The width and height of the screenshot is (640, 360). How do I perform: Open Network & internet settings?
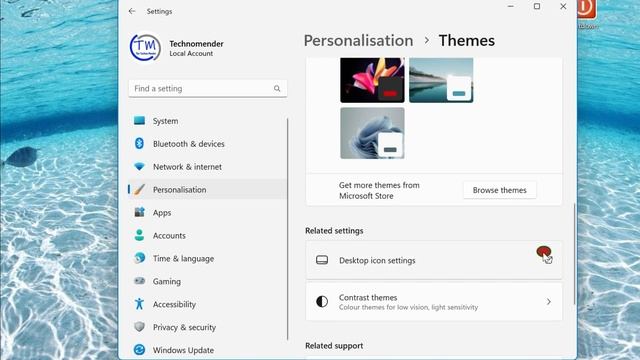[x=208, y=167]
